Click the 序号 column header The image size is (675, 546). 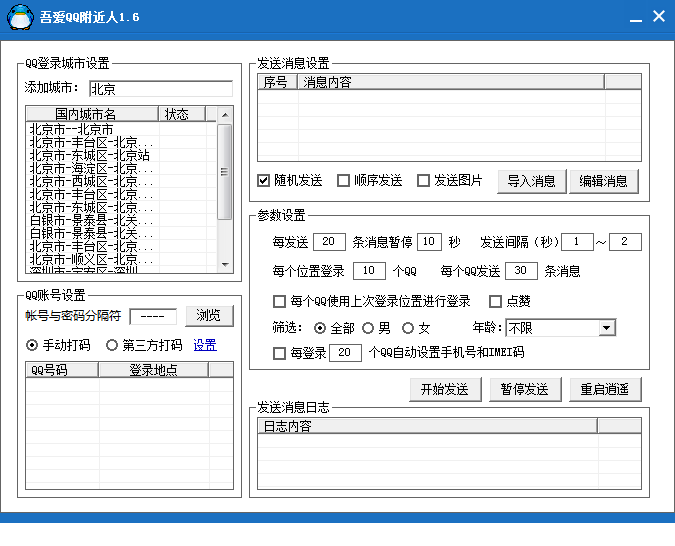point(278,82)
